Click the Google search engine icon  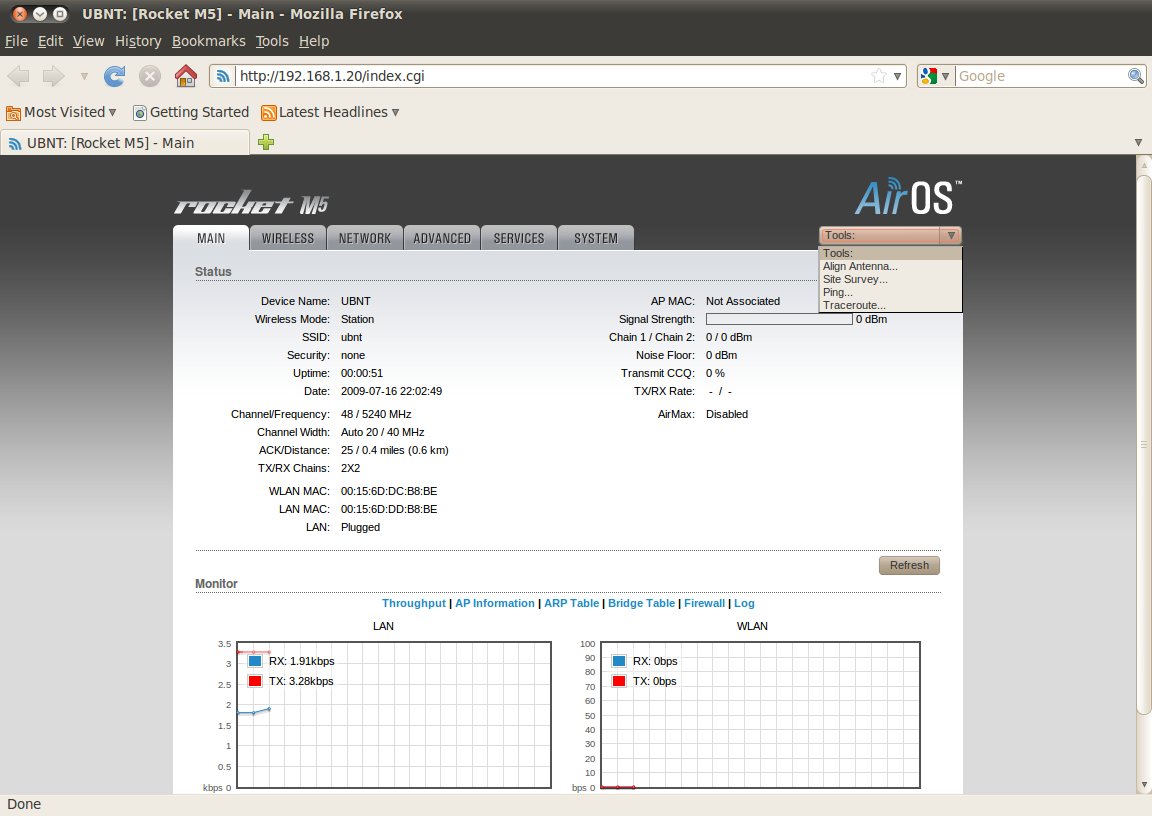929,76
